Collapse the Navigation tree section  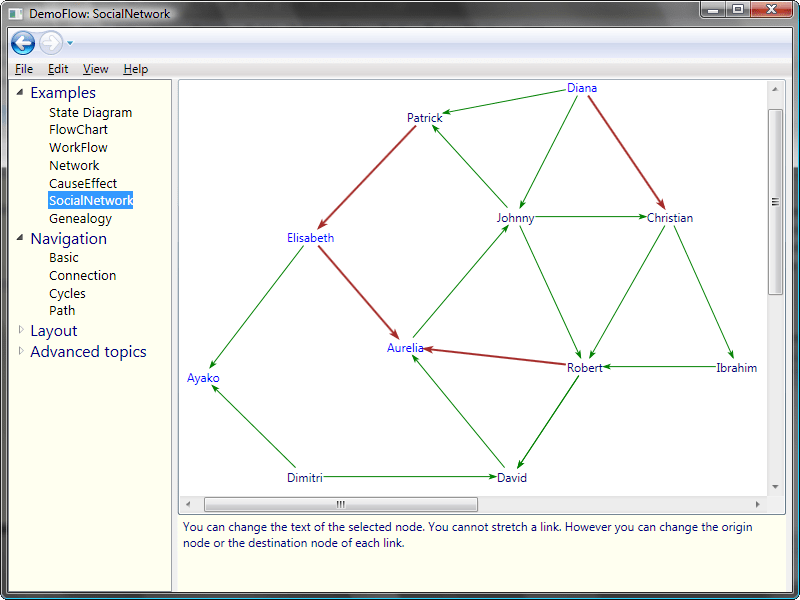(20, 238)
